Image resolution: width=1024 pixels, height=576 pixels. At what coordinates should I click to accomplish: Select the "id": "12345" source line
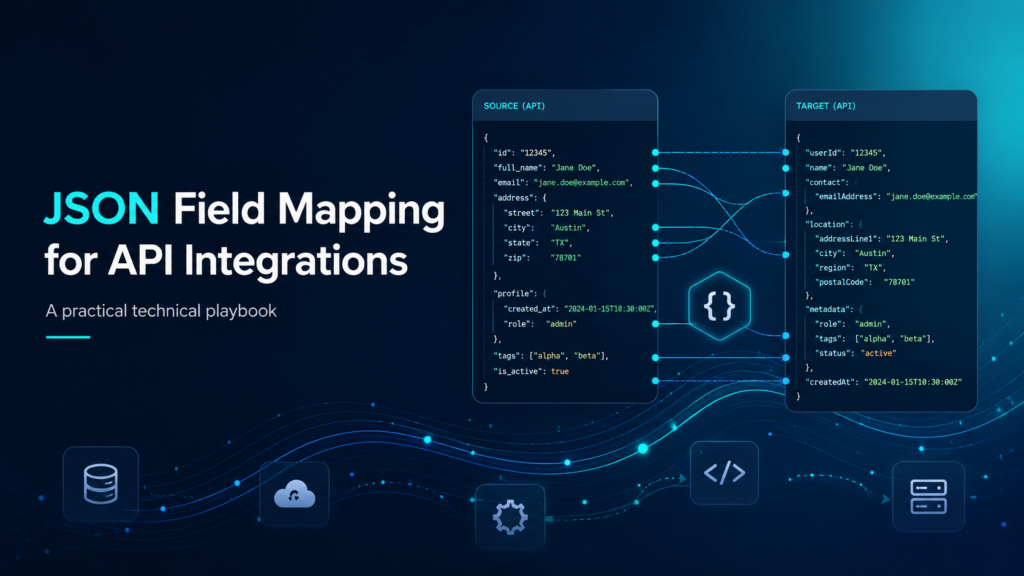pyautogui.click(x=524, y=153)
